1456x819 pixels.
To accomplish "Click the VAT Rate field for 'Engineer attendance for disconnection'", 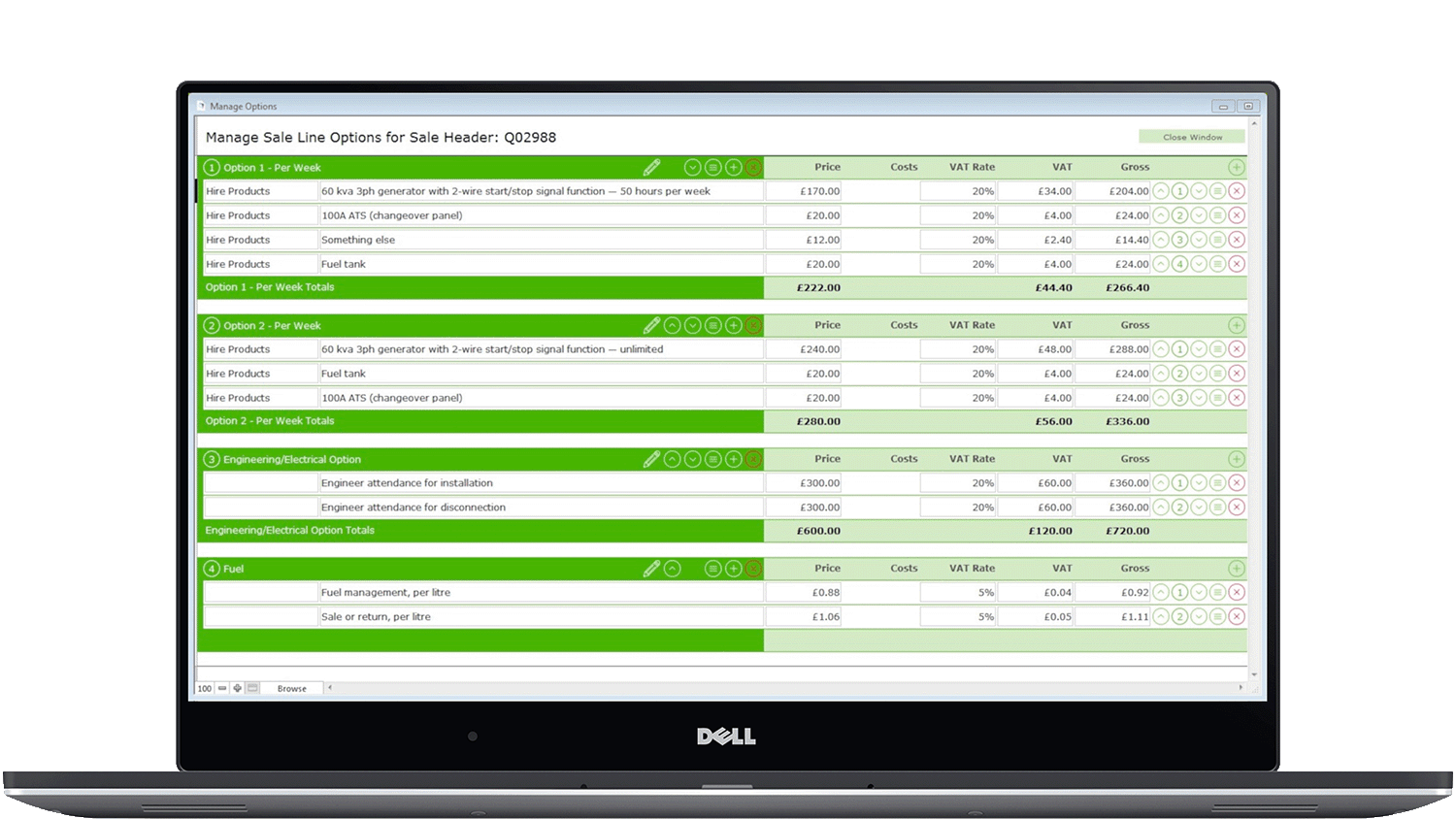I will tap(958, 508).
